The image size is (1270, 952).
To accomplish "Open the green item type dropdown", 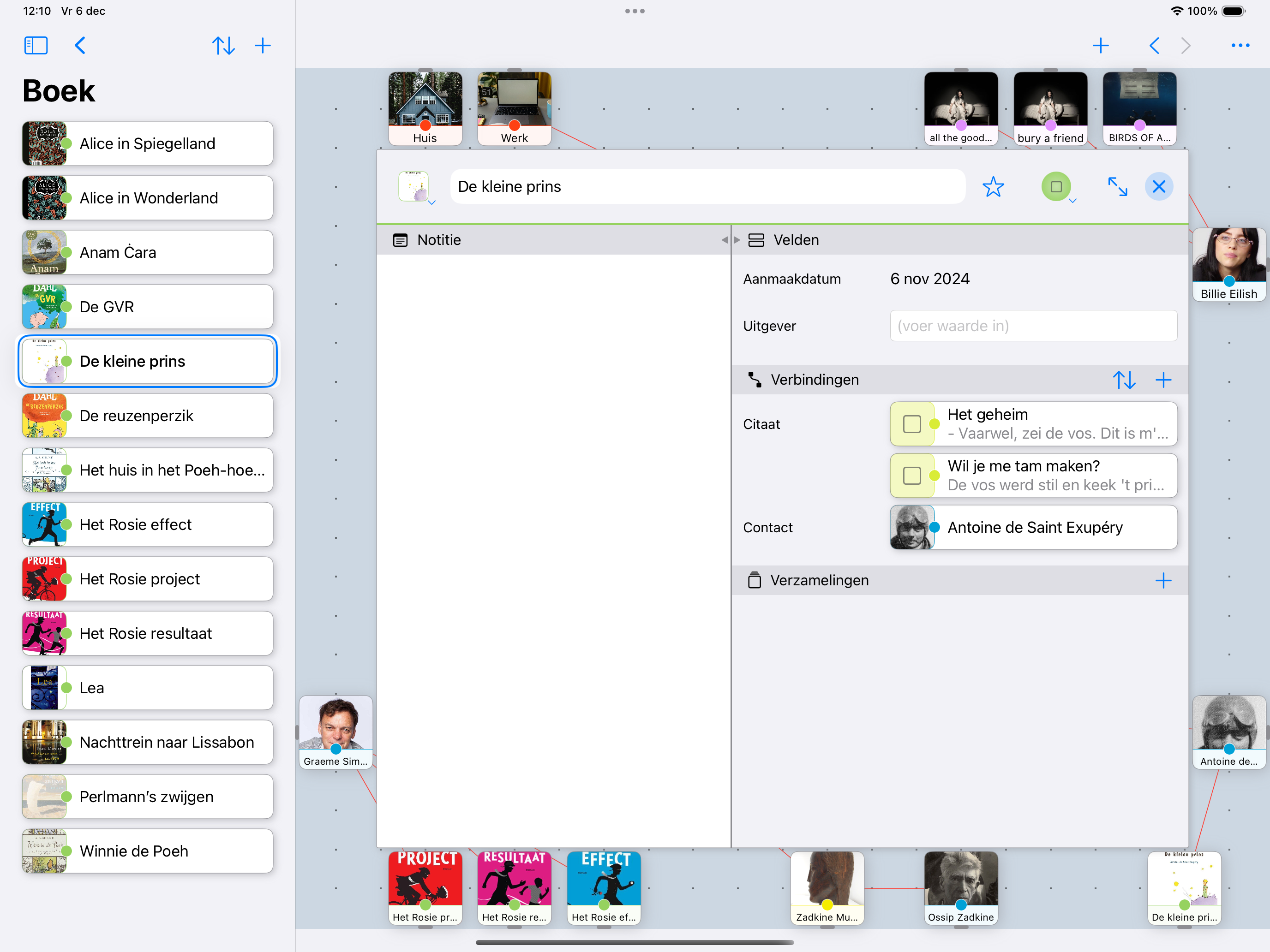I will point(1056,186).
